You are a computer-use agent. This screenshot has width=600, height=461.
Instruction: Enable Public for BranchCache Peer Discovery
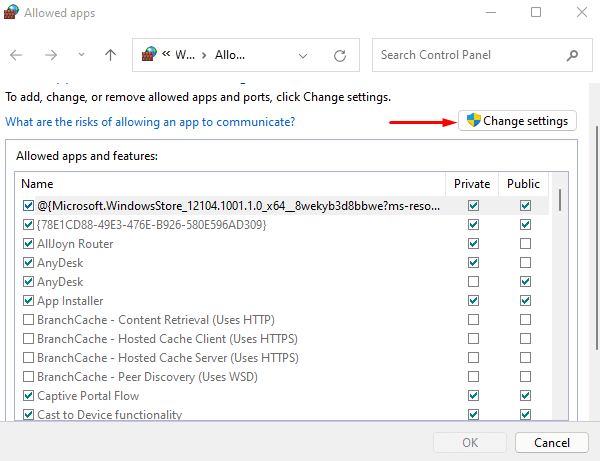pos(525,377)
